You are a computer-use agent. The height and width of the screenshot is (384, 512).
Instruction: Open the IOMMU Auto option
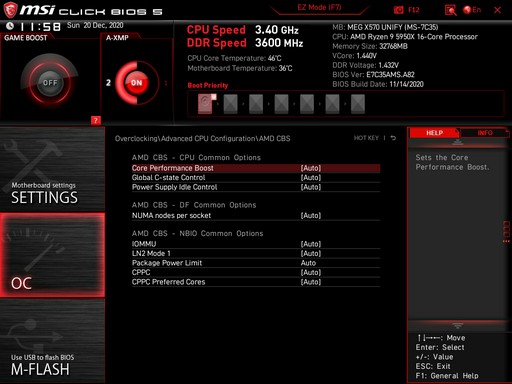point(256,244)
